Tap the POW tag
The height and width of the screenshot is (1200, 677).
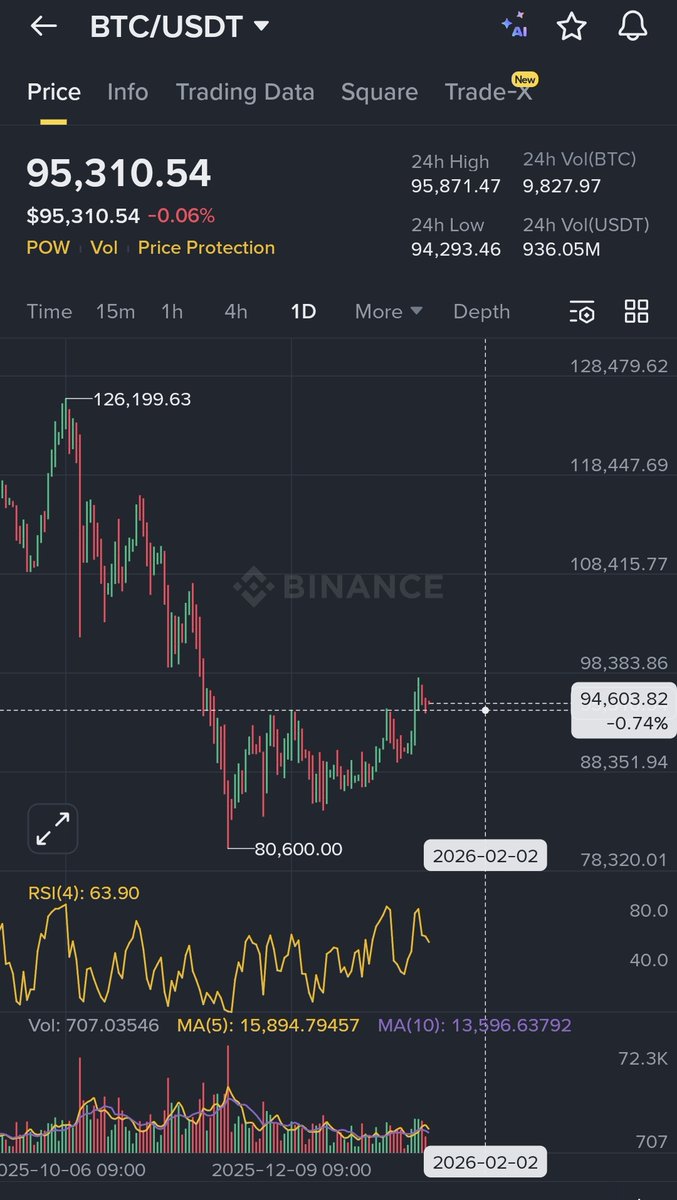click(x=48, y=248)
